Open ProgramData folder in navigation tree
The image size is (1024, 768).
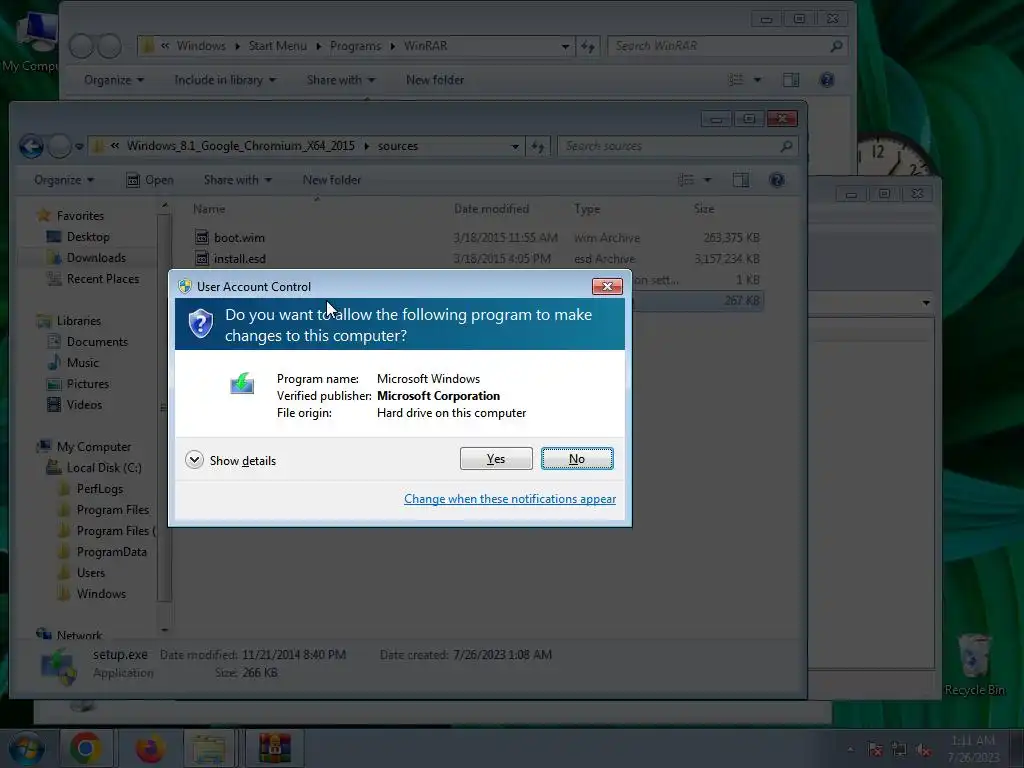pyautogui.click(x=111, y=552)
